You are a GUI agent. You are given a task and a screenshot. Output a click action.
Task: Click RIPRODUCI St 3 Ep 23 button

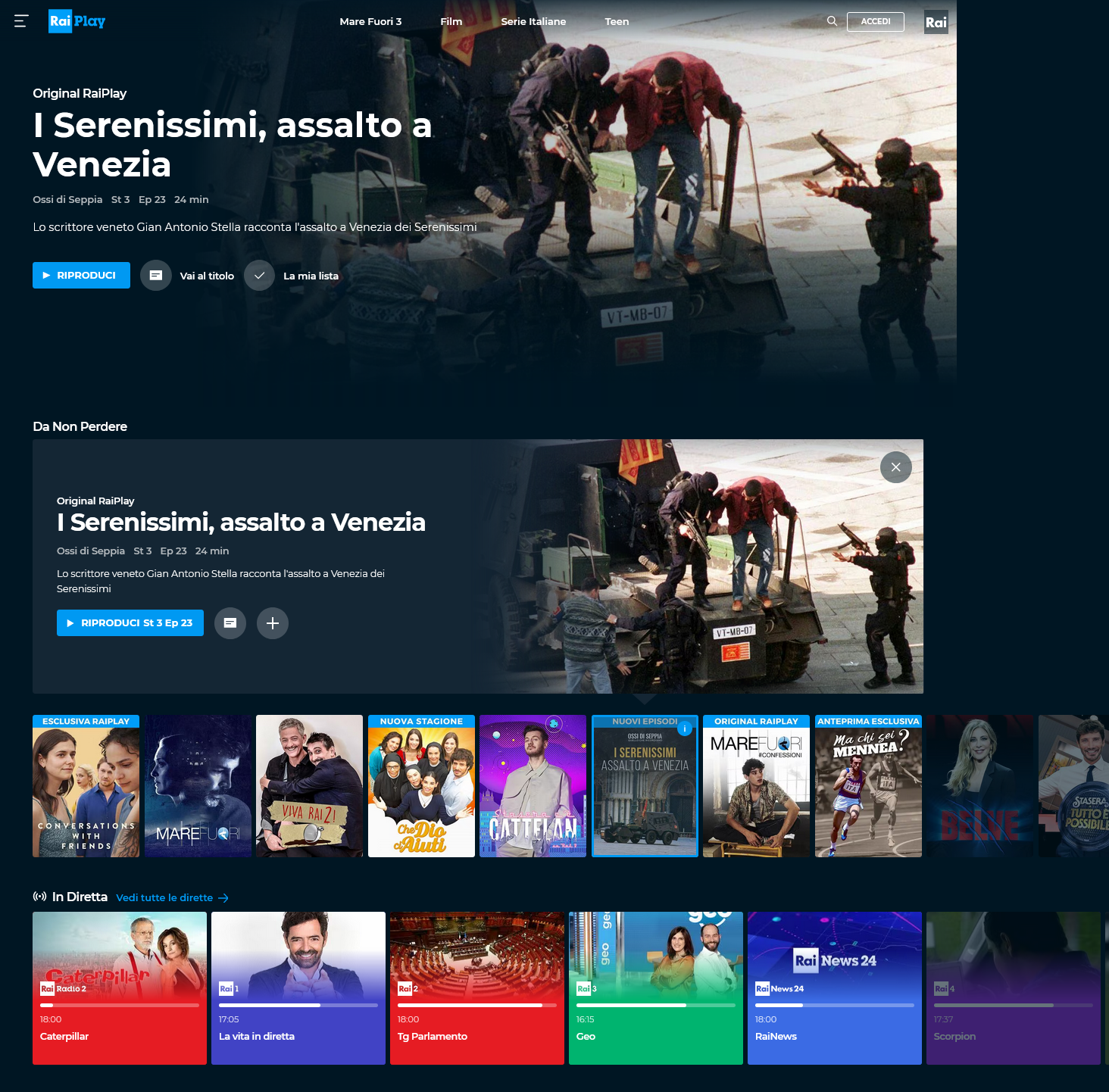point(130,622)
